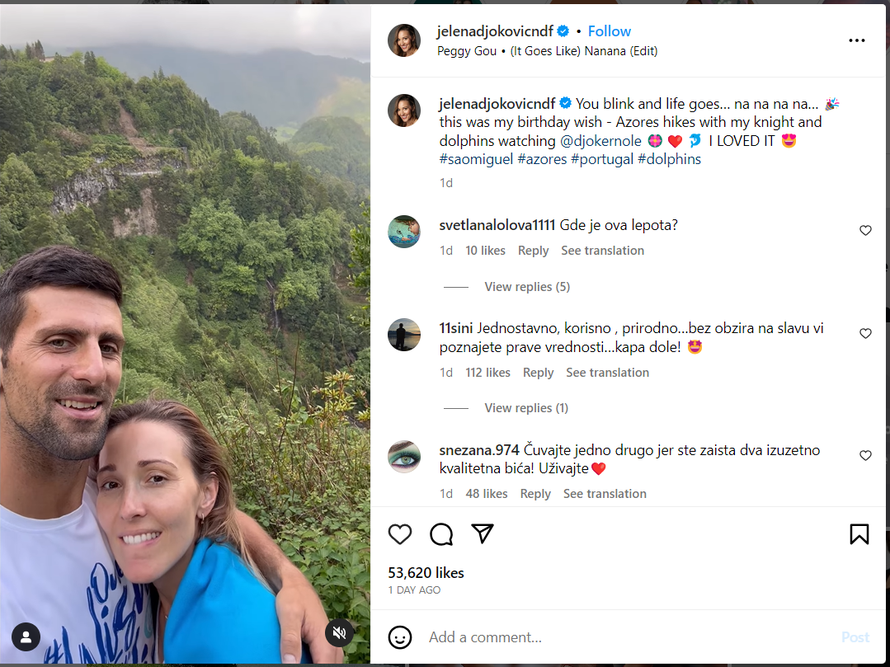Open comments via speech bubble icon
Viewport: 890px width, 667px height.
pos(441,534)
